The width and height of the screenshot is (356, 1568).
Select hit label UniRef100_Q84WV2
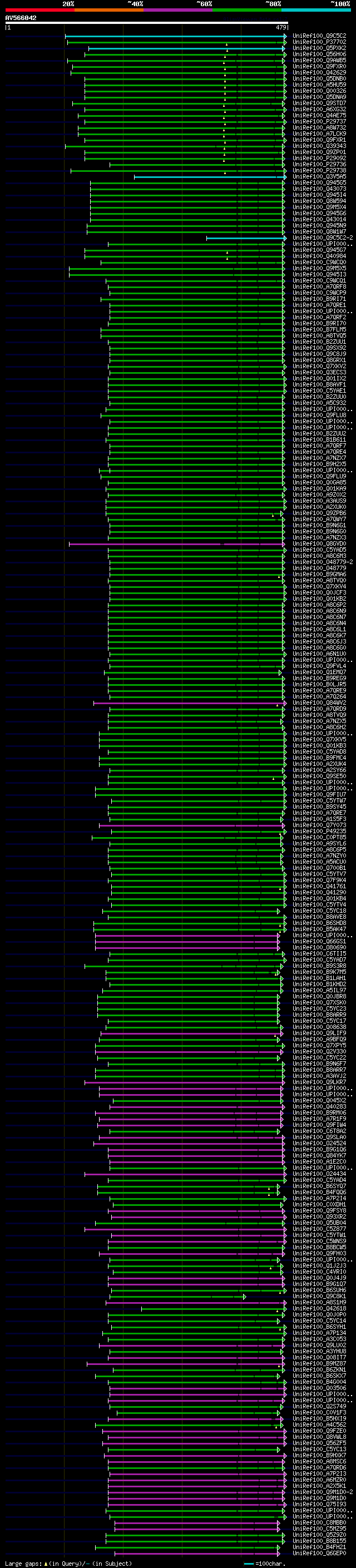(x=319, y=703)
